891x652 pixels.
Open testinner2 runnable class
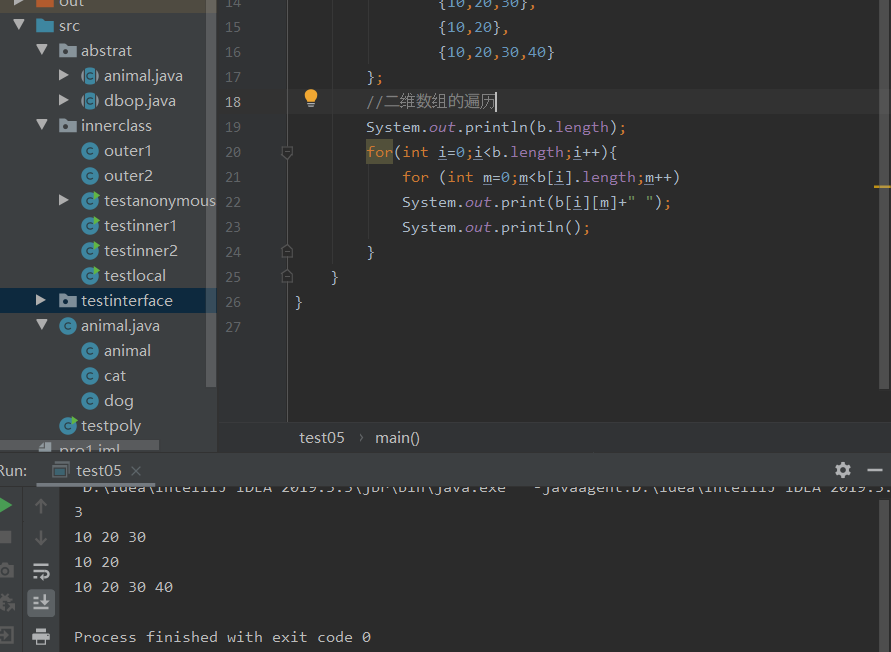141,251
